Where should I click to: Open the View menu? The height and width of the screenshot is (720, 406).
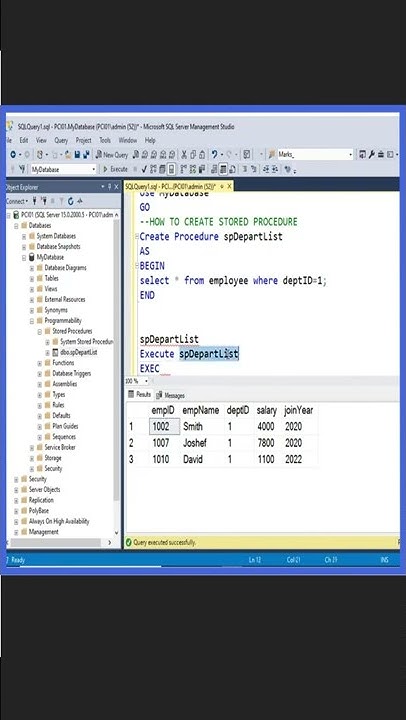click(41, 140)
